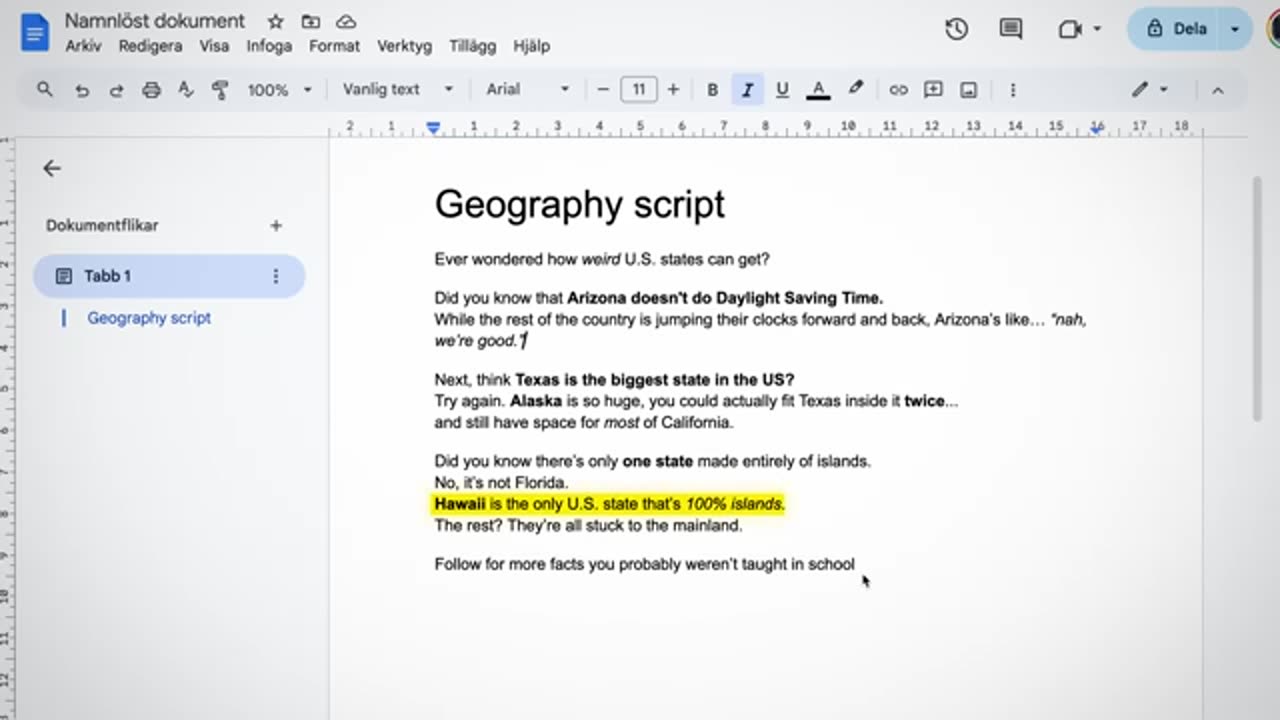
Task: Open the Tillägg menu
Action: tap(472, 46)
